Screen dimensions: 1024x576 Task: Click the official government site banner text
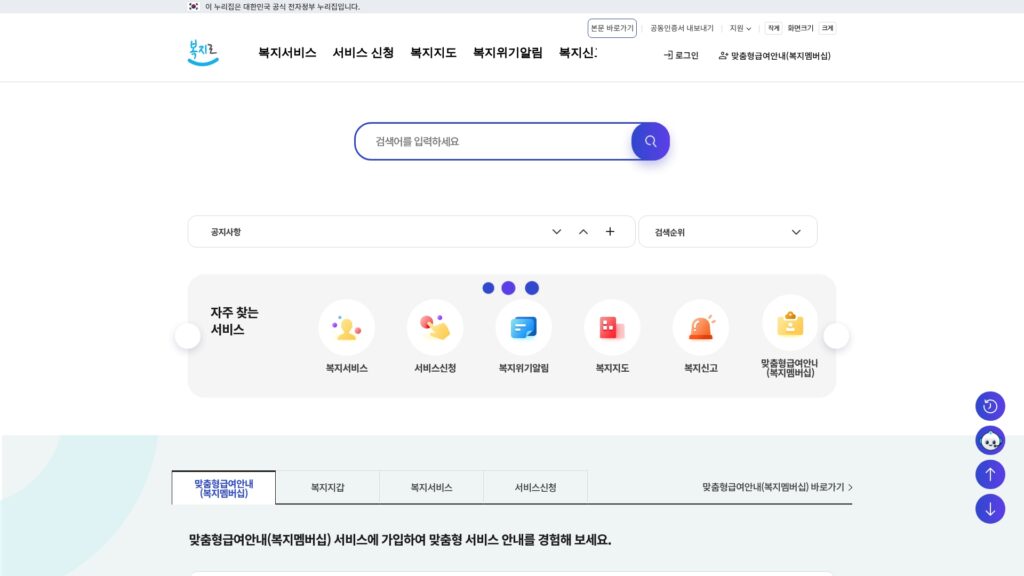(282, 7)
